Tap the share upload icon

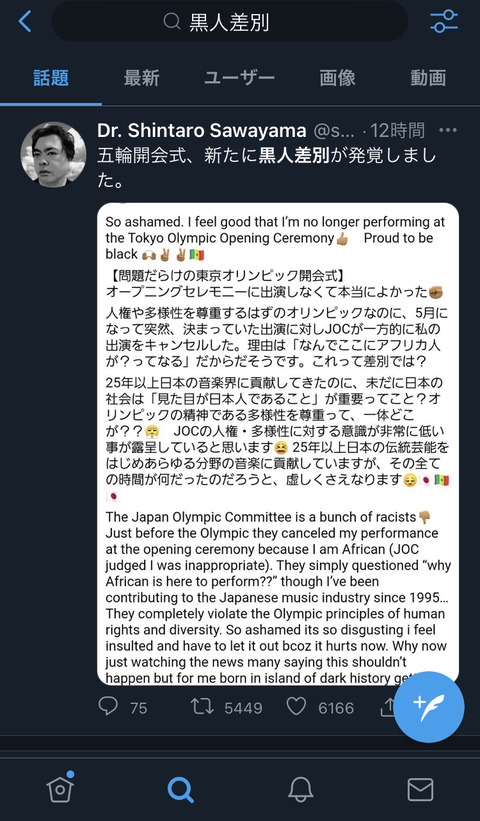point(388,707)
